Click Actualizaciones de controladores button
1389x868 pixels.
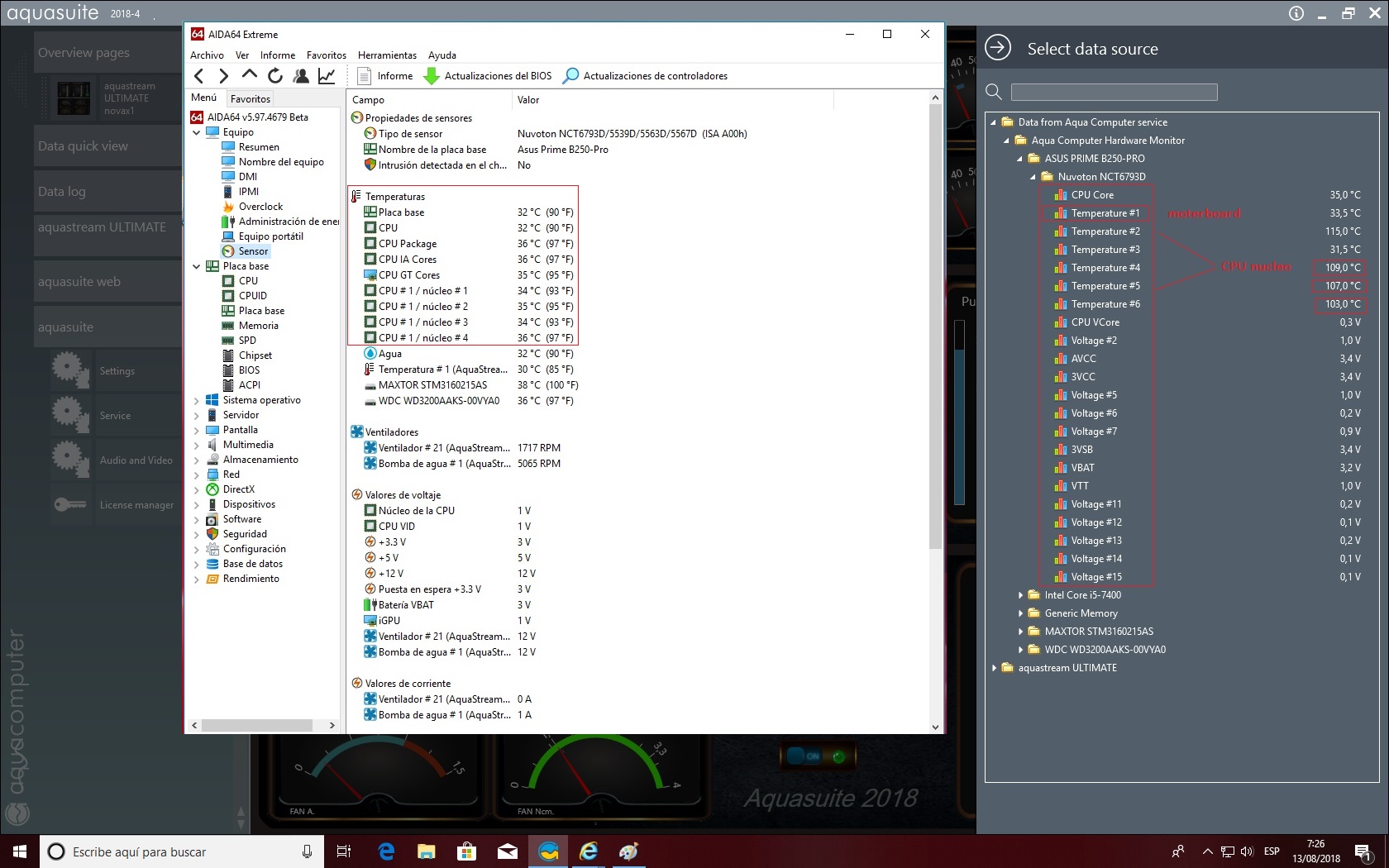(645, 76)
